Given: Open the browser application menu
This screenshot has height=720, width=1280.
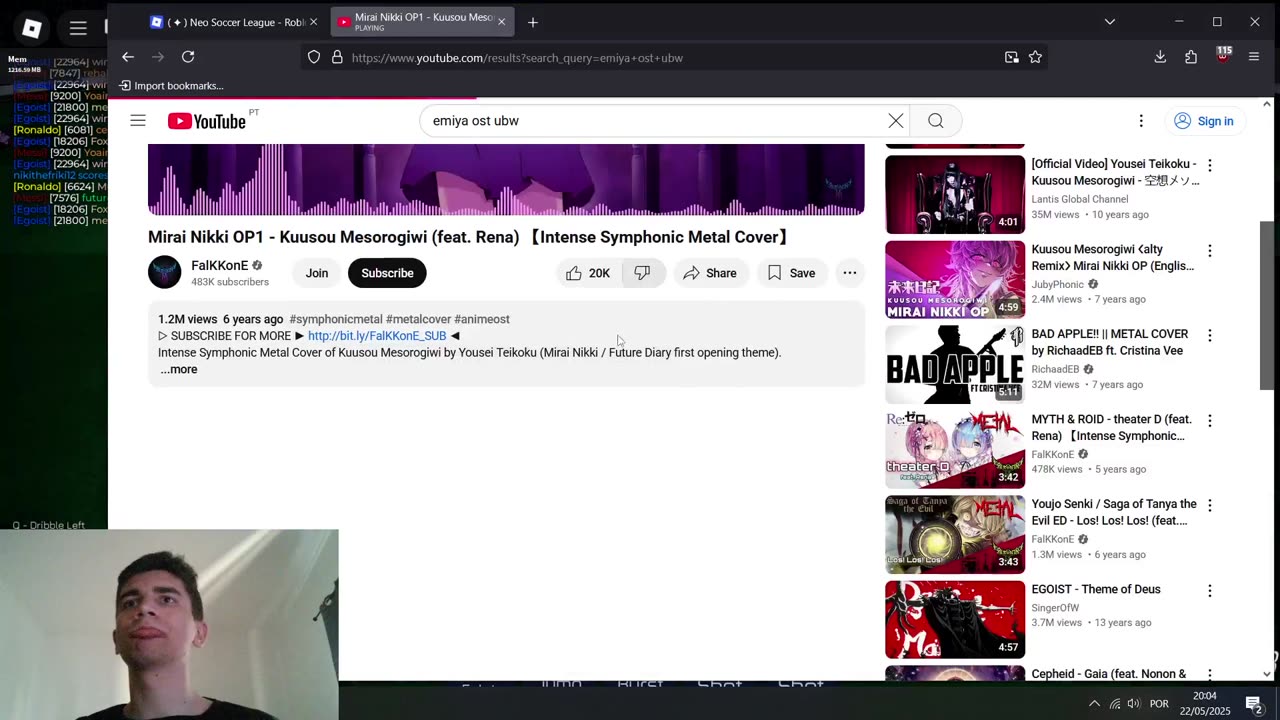Looking at the screenshot, I should coord(1254,57).
